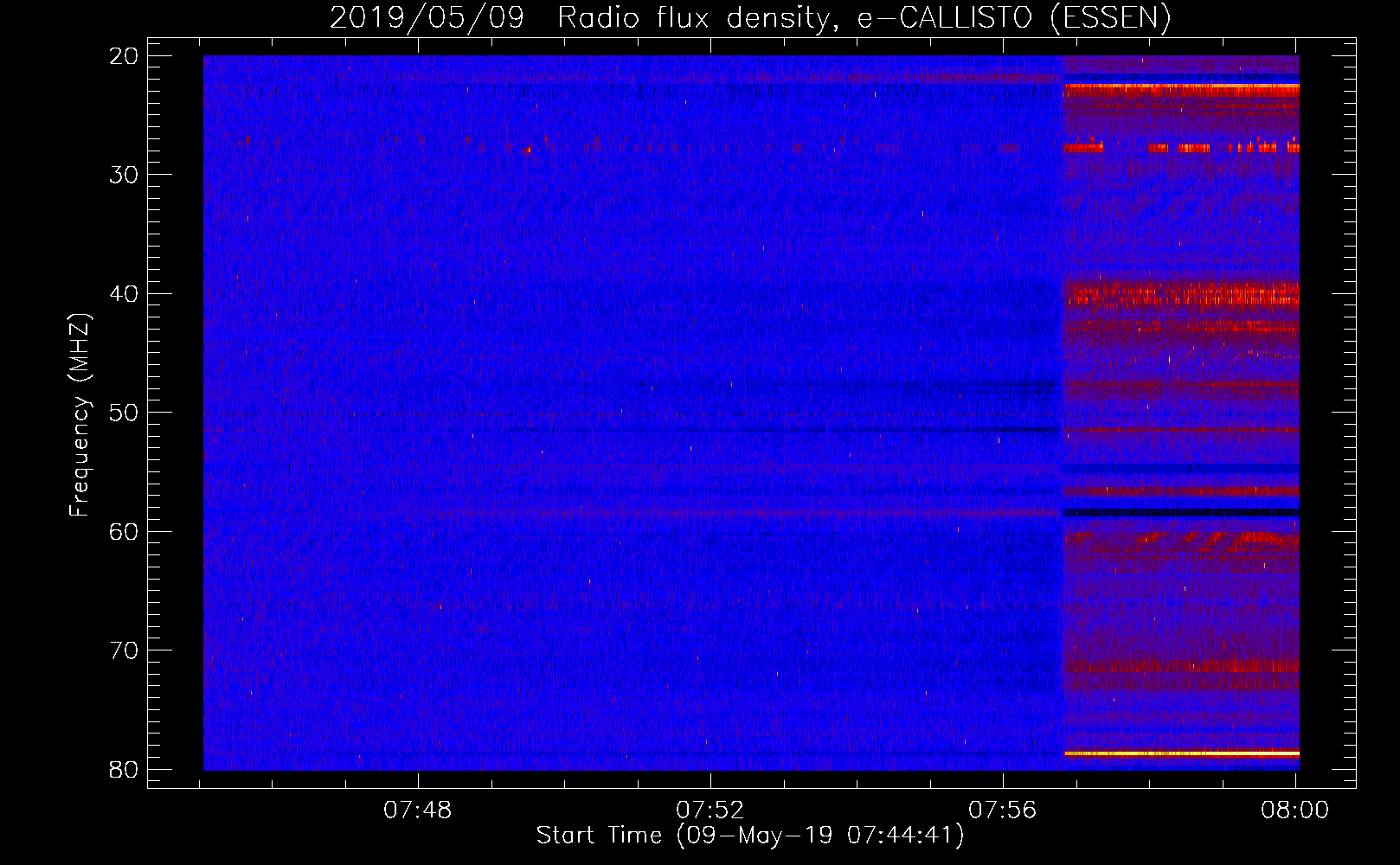Click the 07:56 time tick label
The image size is (1400, 865).
pos(1002,811)
